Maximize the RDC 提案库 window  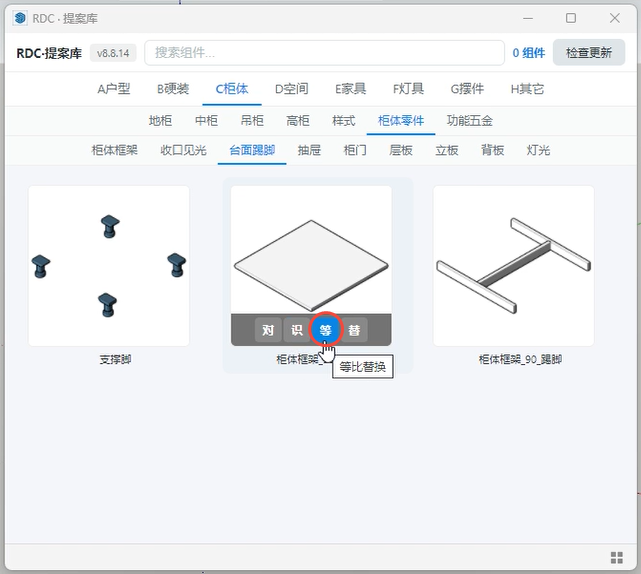(571, 18)
